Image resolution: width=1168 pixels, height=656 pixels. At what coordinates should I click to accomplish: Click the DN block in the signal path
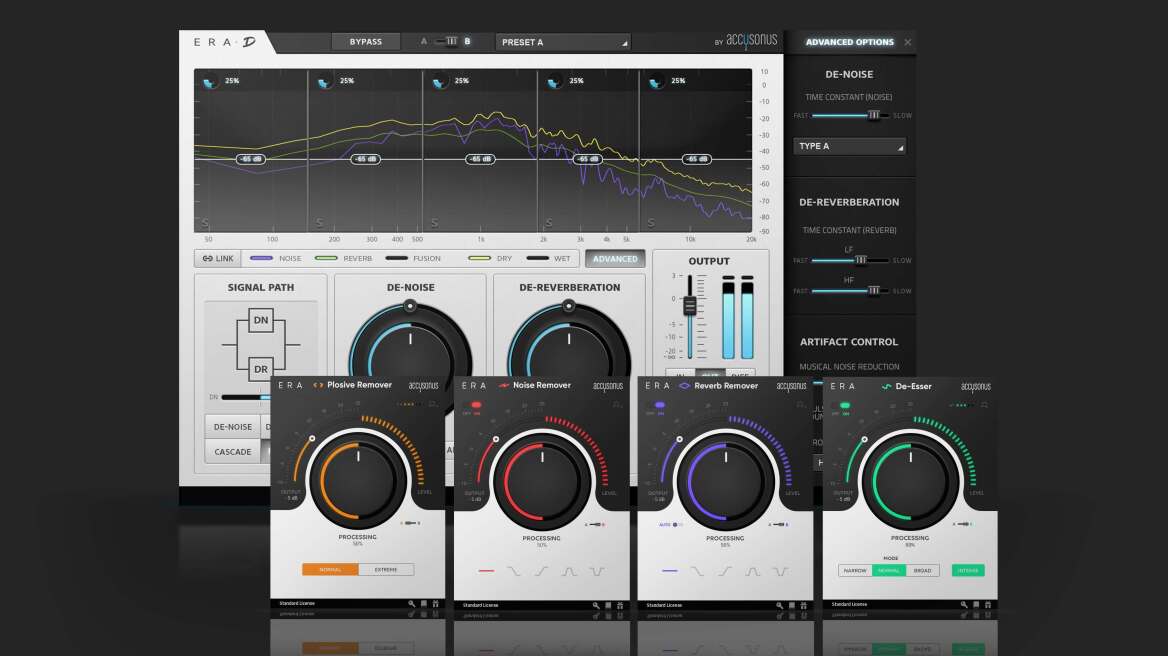point(260,320)
